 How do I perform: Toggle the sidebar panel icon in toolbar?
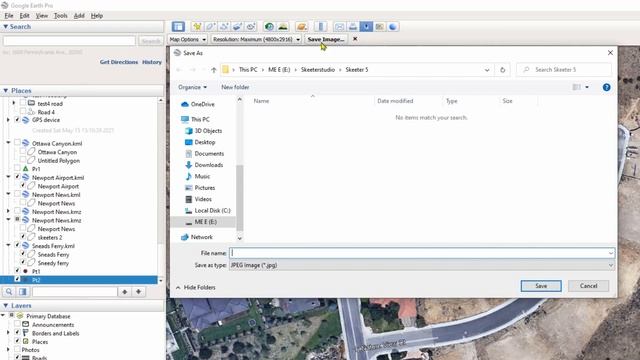coord(178,27)
